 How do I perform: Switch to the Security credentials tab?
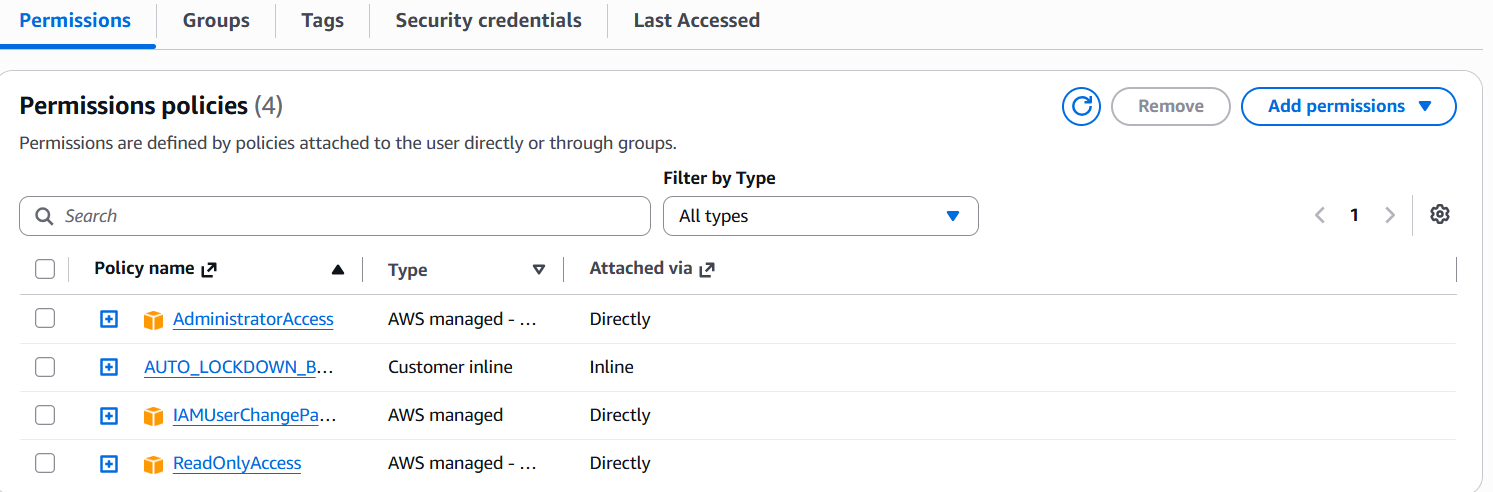click(488, 20)
